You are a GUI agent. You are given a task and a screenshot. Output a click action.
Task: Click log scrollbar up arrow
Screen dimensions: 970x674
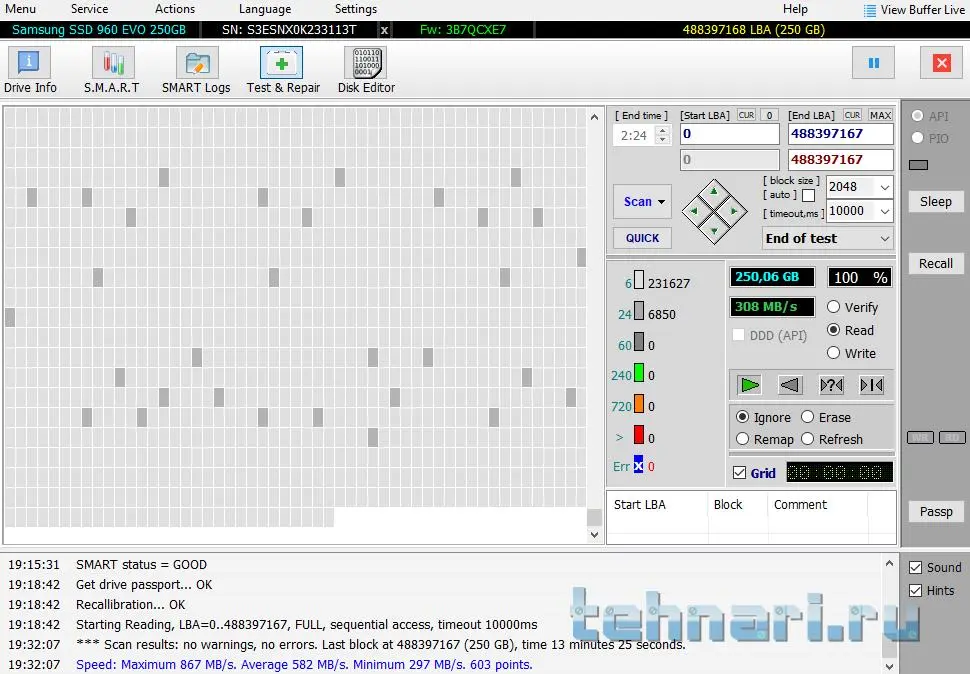[889, 563]
